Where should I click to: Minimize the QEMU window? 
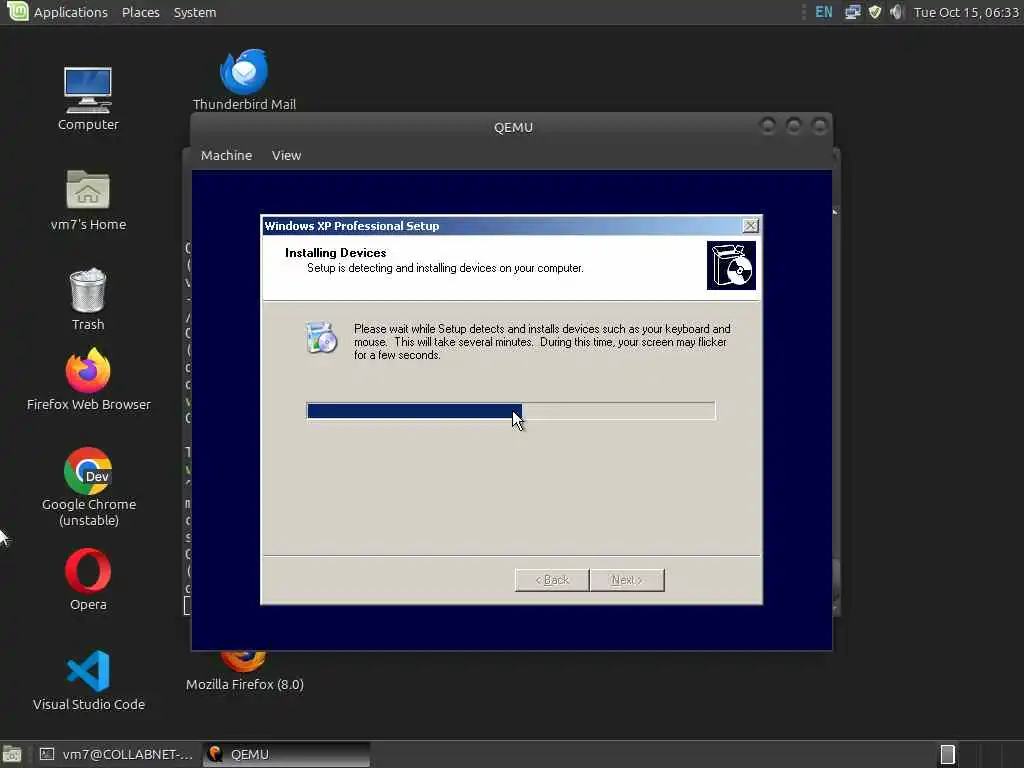pos(768,125)
